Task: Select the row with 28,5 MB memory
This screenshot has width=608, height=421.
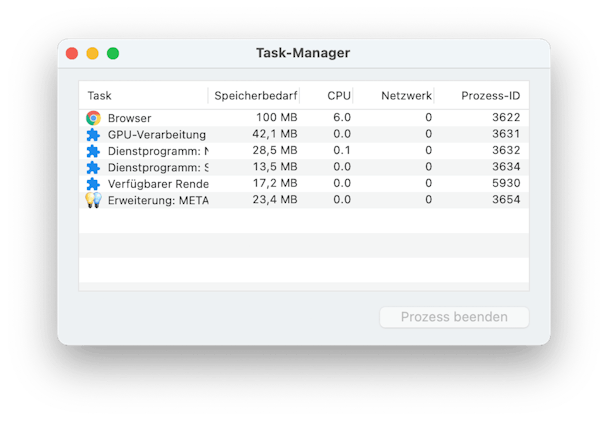Action: [x=304, y=151]
